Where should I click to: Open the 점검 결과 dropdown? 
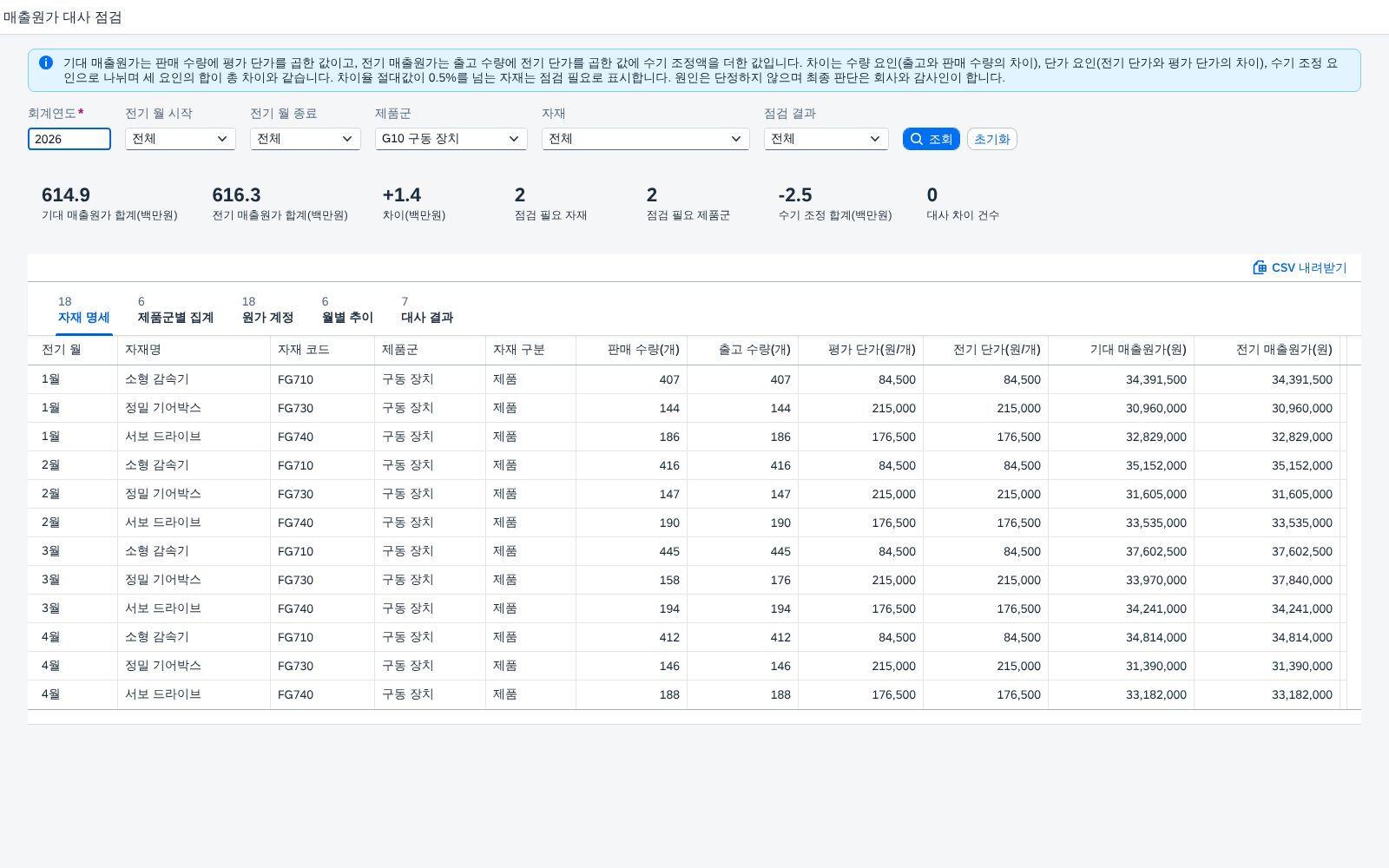coord(826,139)
